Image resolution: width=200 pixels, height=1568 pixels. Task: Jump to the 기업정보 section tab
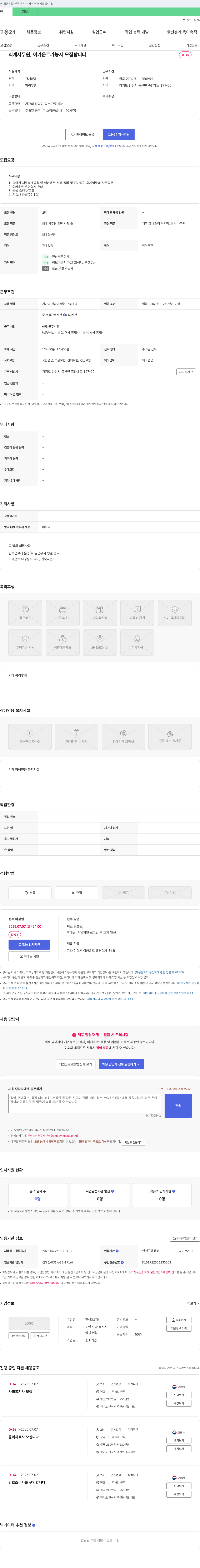coord(191,45)
